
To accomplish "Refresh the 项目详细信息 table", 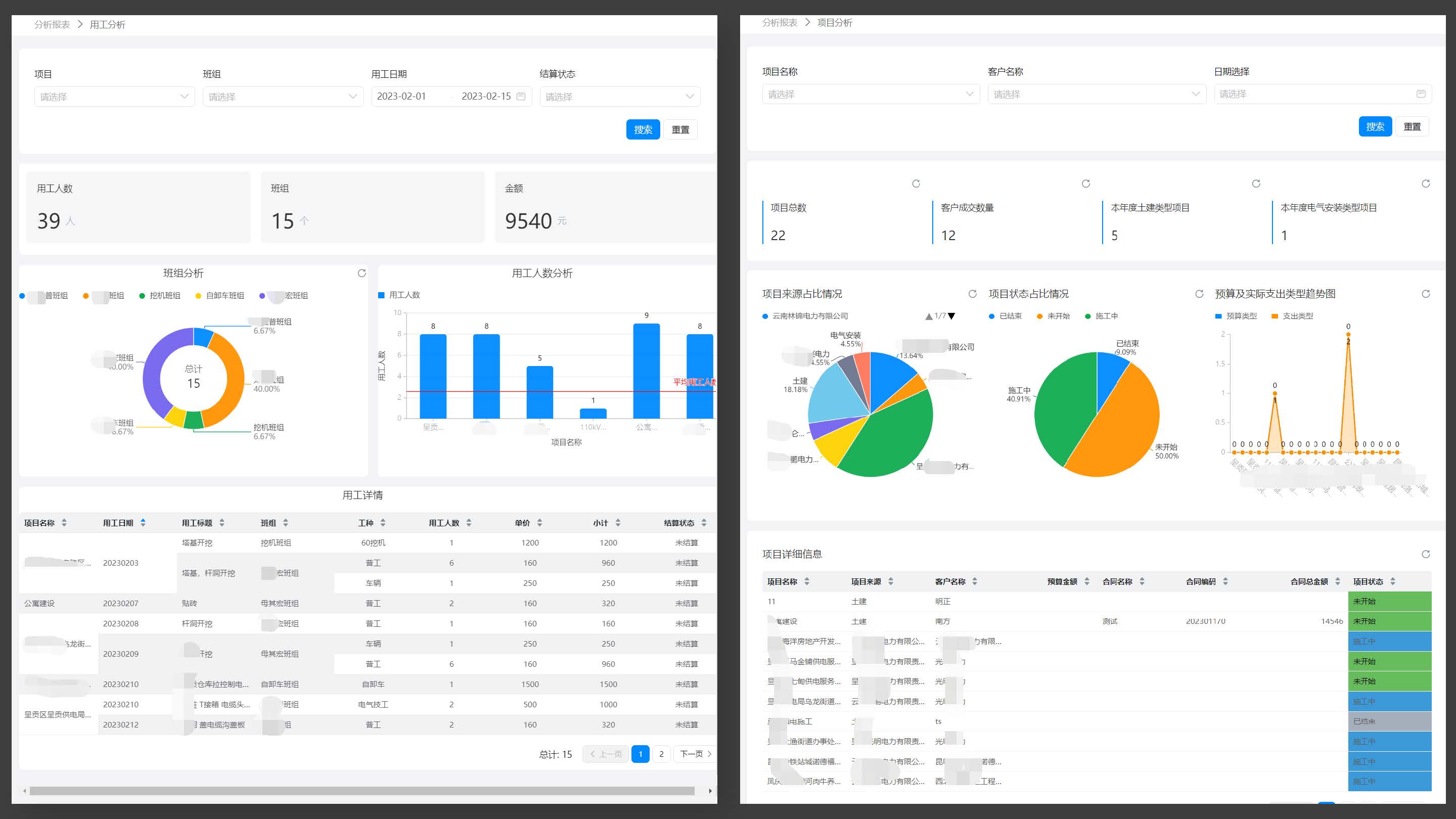I will point(1426,555).
